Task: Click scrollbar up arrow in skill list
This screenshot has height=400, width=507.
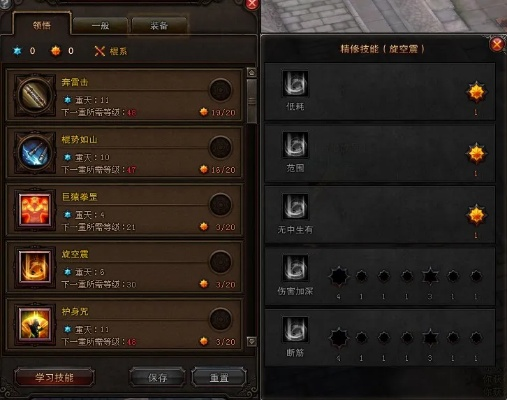Action: point(252,72)
